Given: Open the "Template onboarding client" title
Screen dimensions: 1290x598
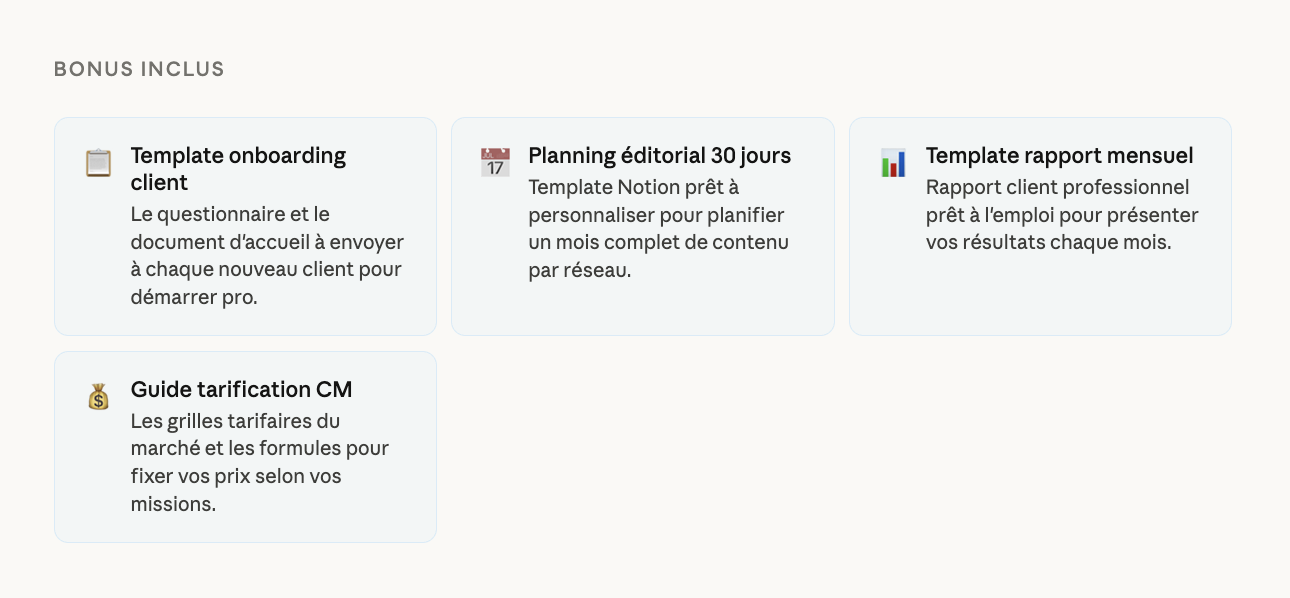Looking at the screenshot, I should pyautogui.click(x=238, y=169).
